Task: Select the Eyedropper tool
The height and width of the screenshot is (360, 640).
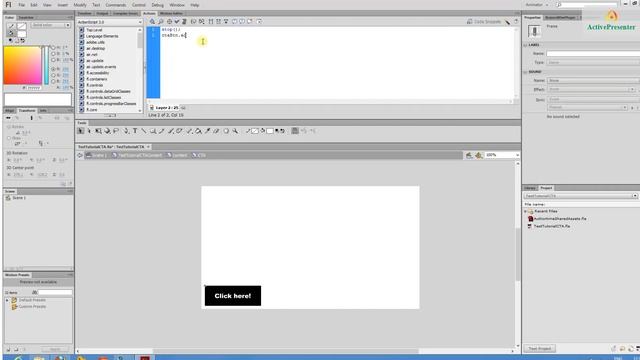Action: [207, 131]
